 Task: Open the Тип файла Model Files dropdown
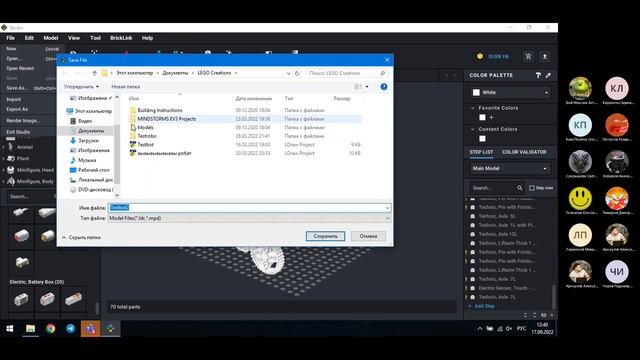tap(249, 218)
